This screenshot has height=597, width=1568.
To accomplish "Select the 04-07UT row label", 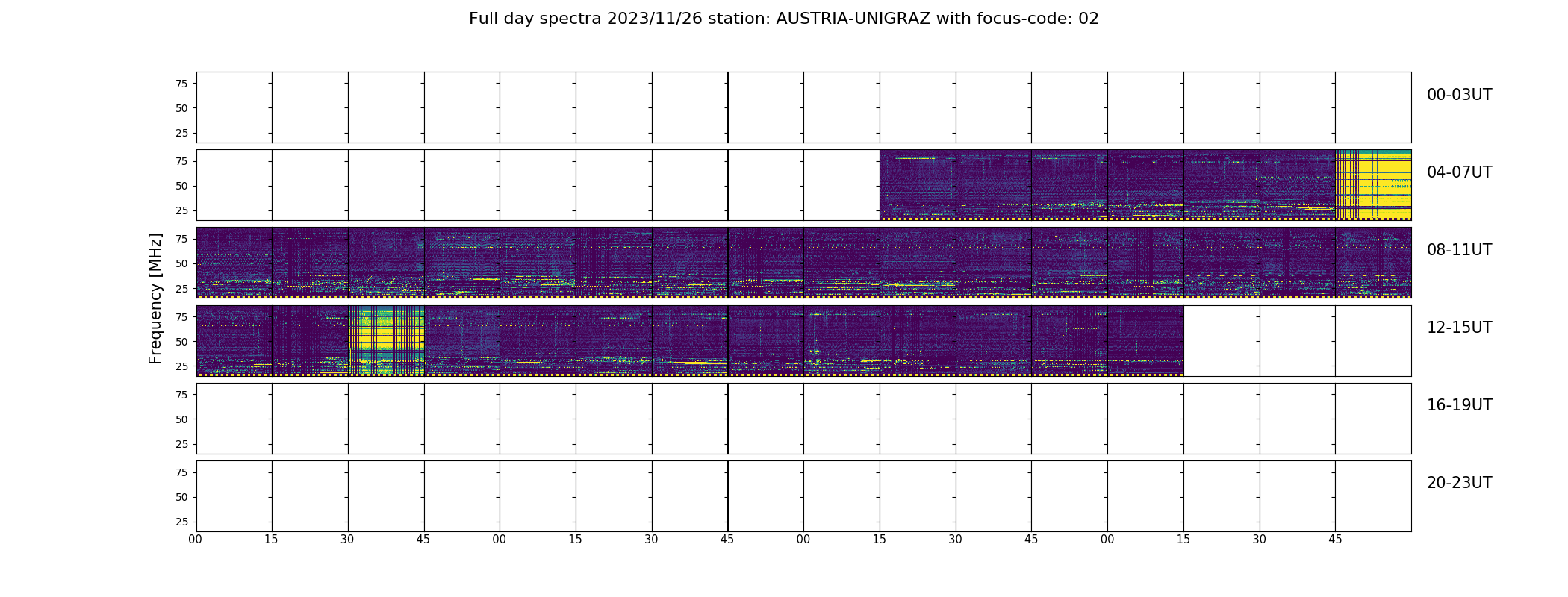I will pyautogui.click(x=1459, y=172).
